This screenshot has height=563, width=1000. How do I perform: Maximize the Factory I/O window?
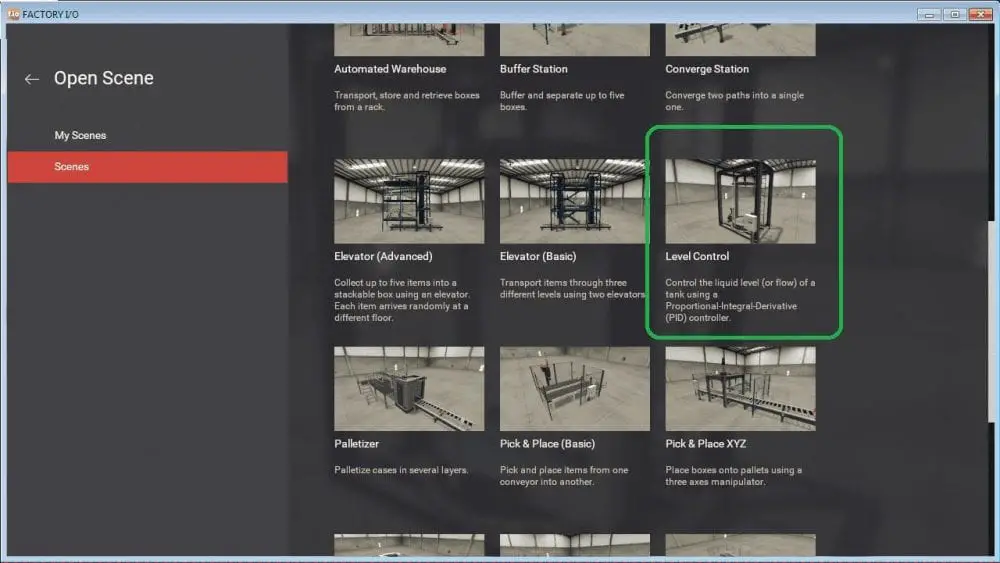click(x=955, y=14)
